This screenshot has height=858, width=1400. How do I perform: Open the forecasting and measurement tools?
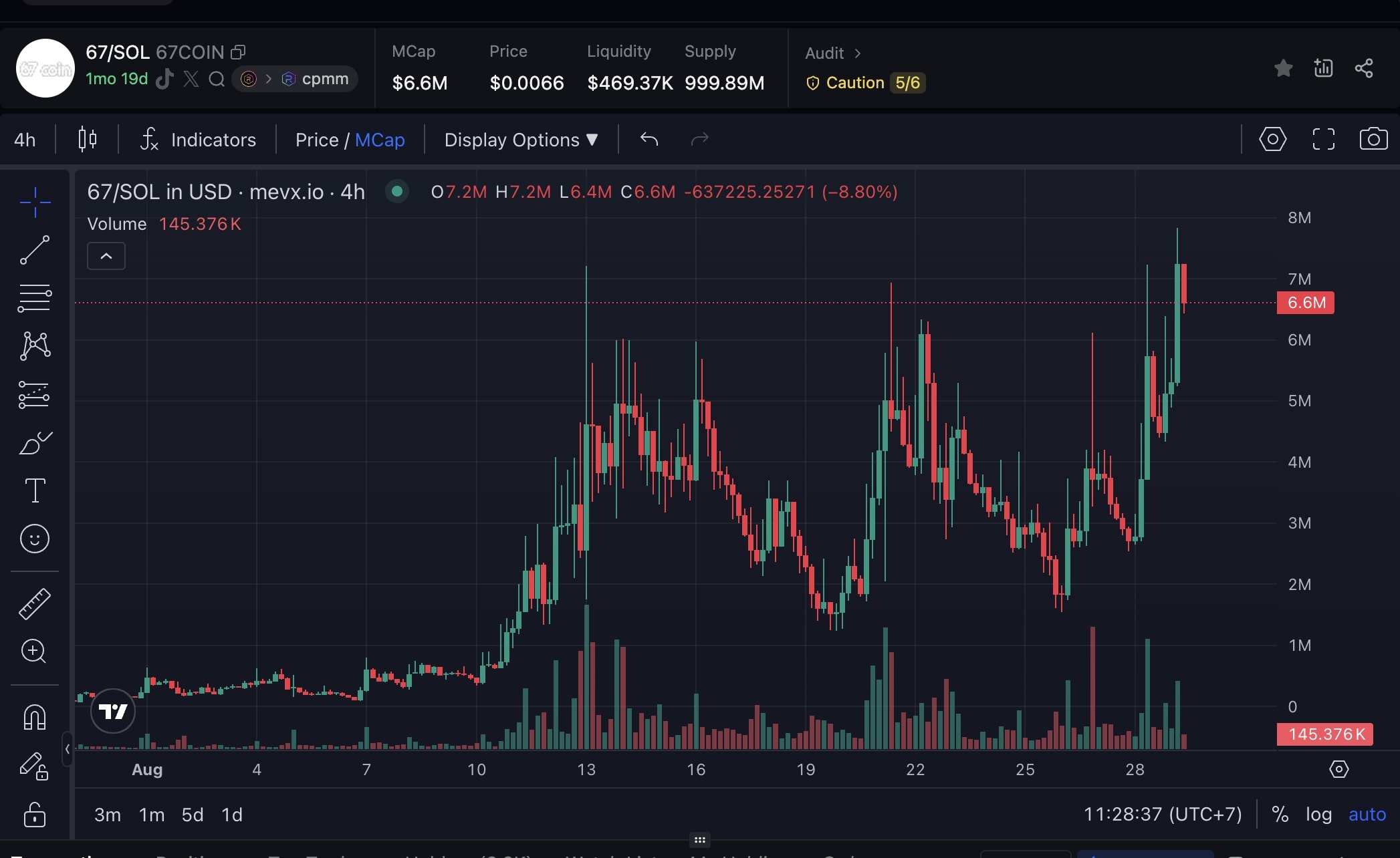point(35,394)
